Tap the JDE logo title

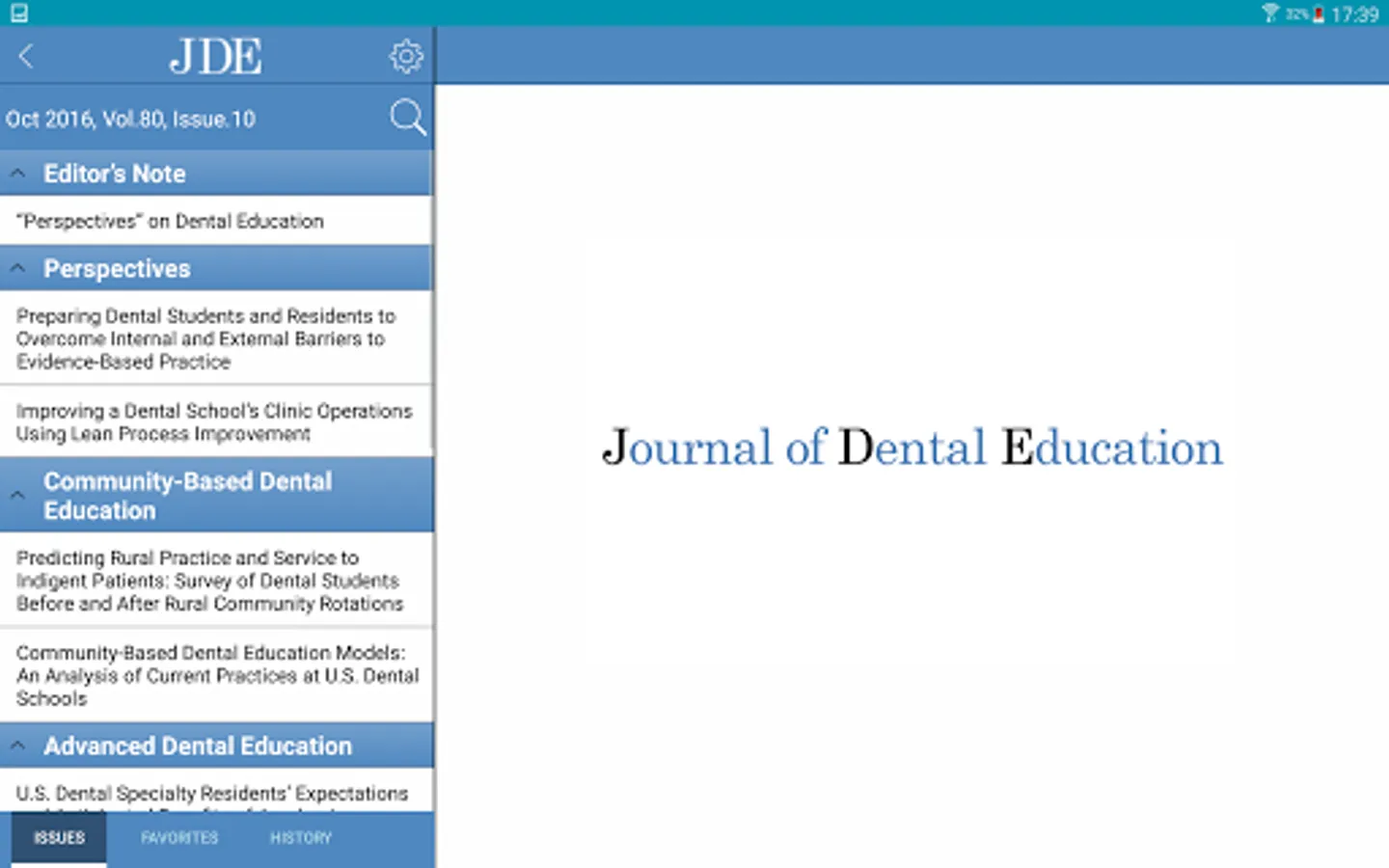click(x=216, y=57)
